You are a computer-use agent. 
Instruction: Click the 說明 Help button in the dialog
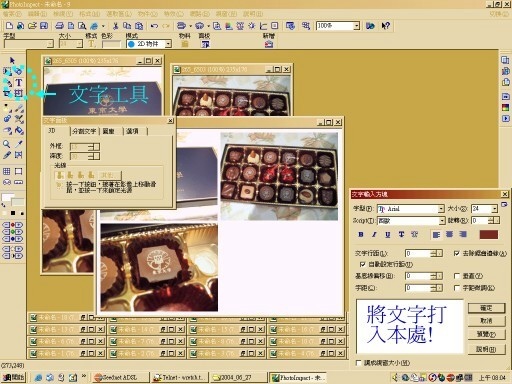pyautogui.click(x=486, y=349)
